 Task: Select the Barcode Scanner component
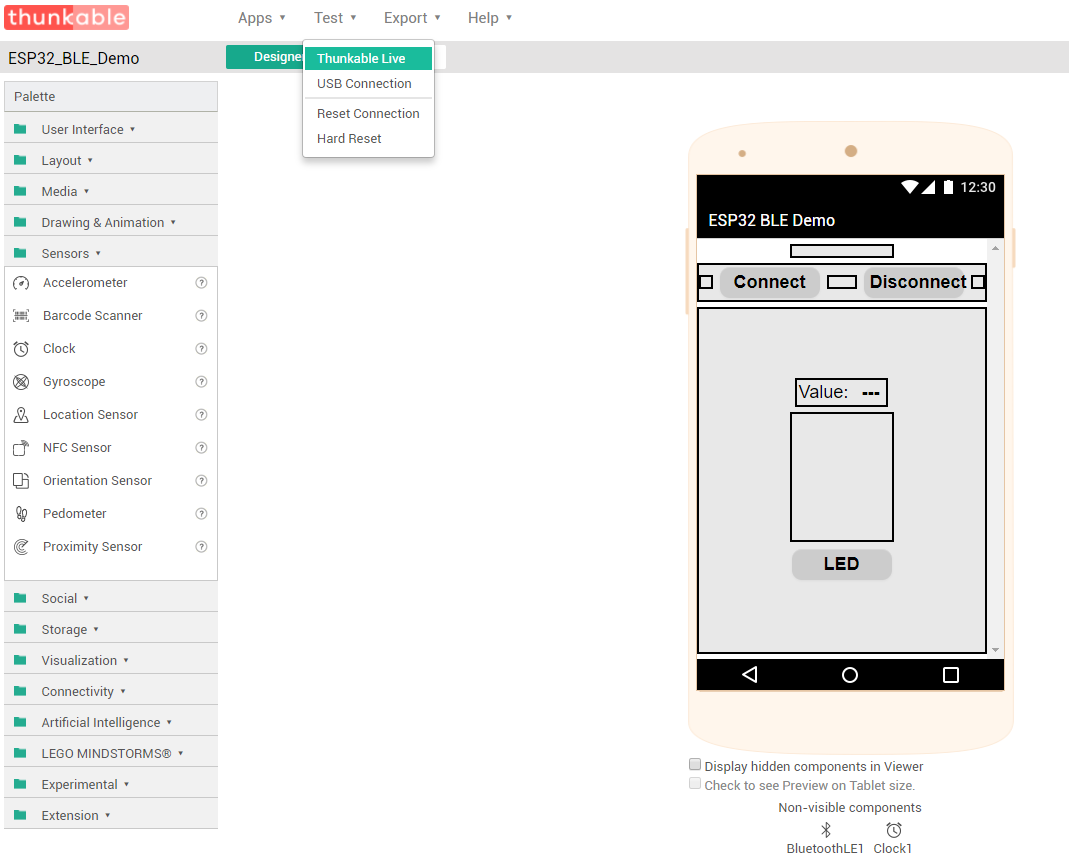[94, 315]
